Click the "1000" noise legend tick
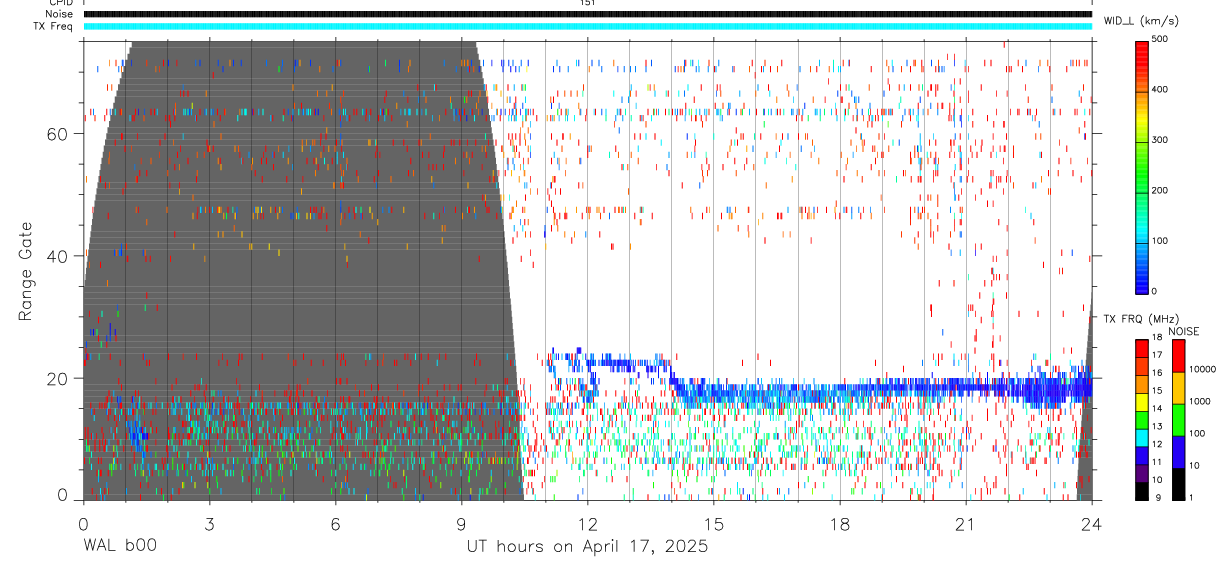1228x567 pixels. 1200,401
